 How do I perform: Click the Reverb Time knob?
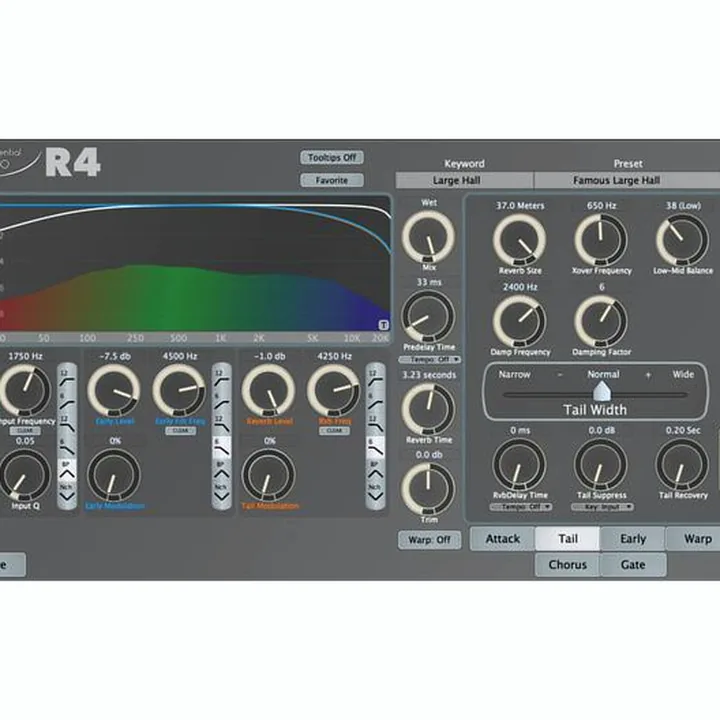click(x=428, y=410)
